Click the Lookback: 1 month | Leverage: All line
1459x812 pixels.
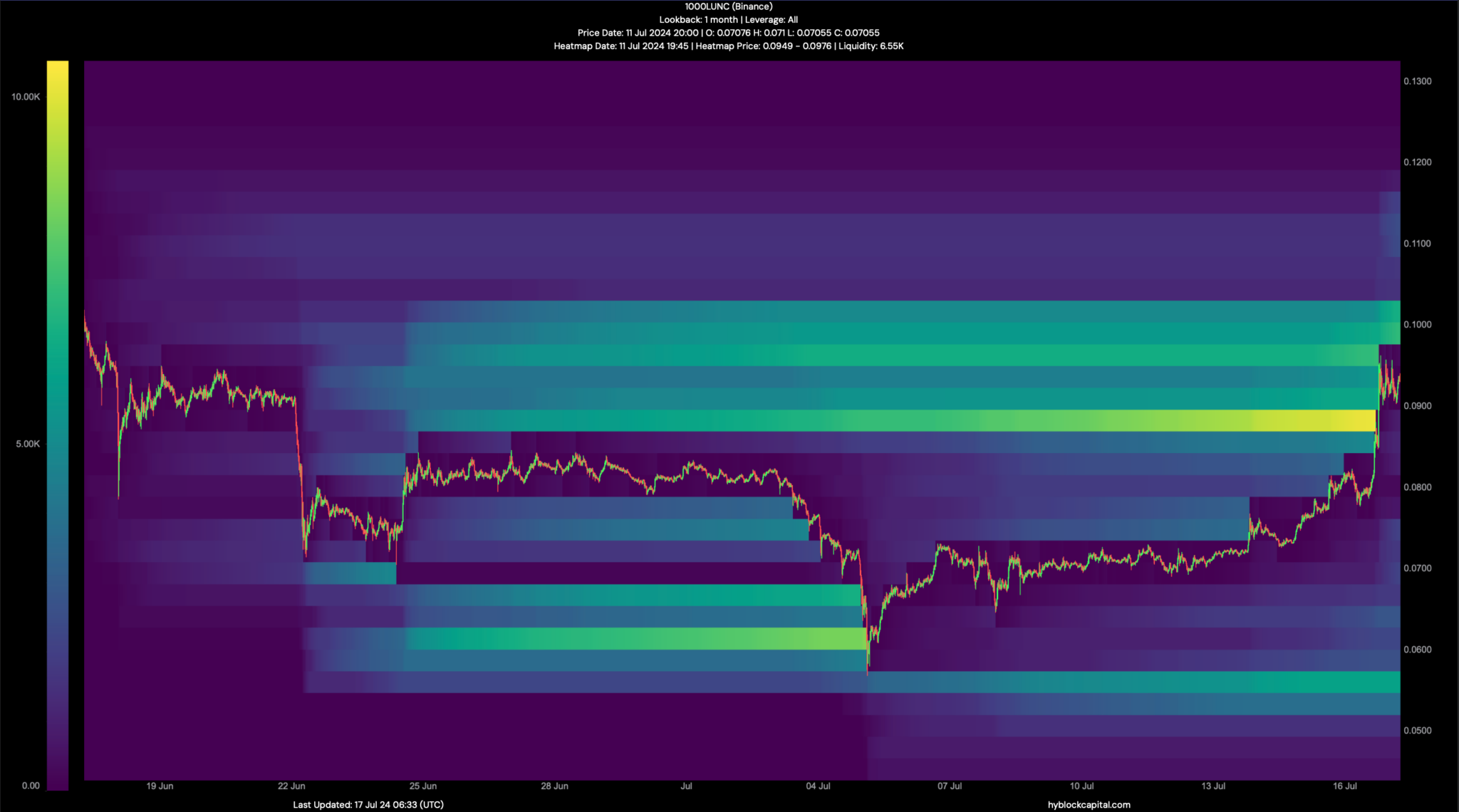tap(728, 20)
